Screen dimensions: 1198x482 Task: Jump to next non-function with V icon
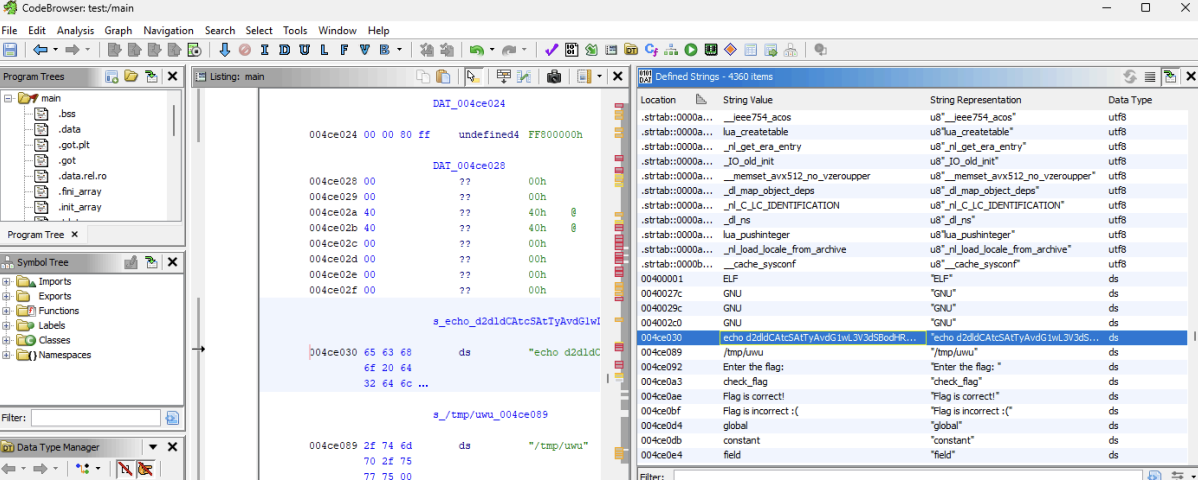tap(364, 50)
